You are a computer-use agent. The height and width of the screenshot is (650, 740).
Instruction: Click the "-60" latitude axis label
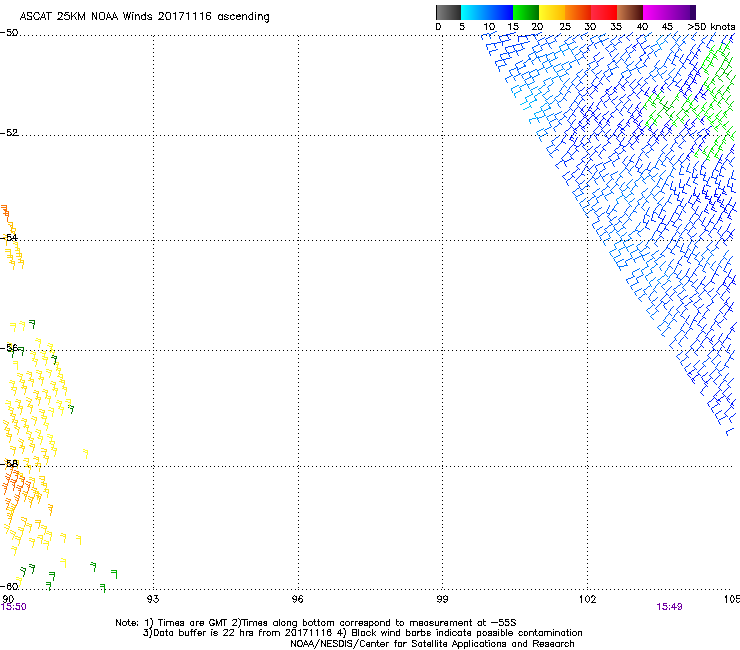pos(9,586)
